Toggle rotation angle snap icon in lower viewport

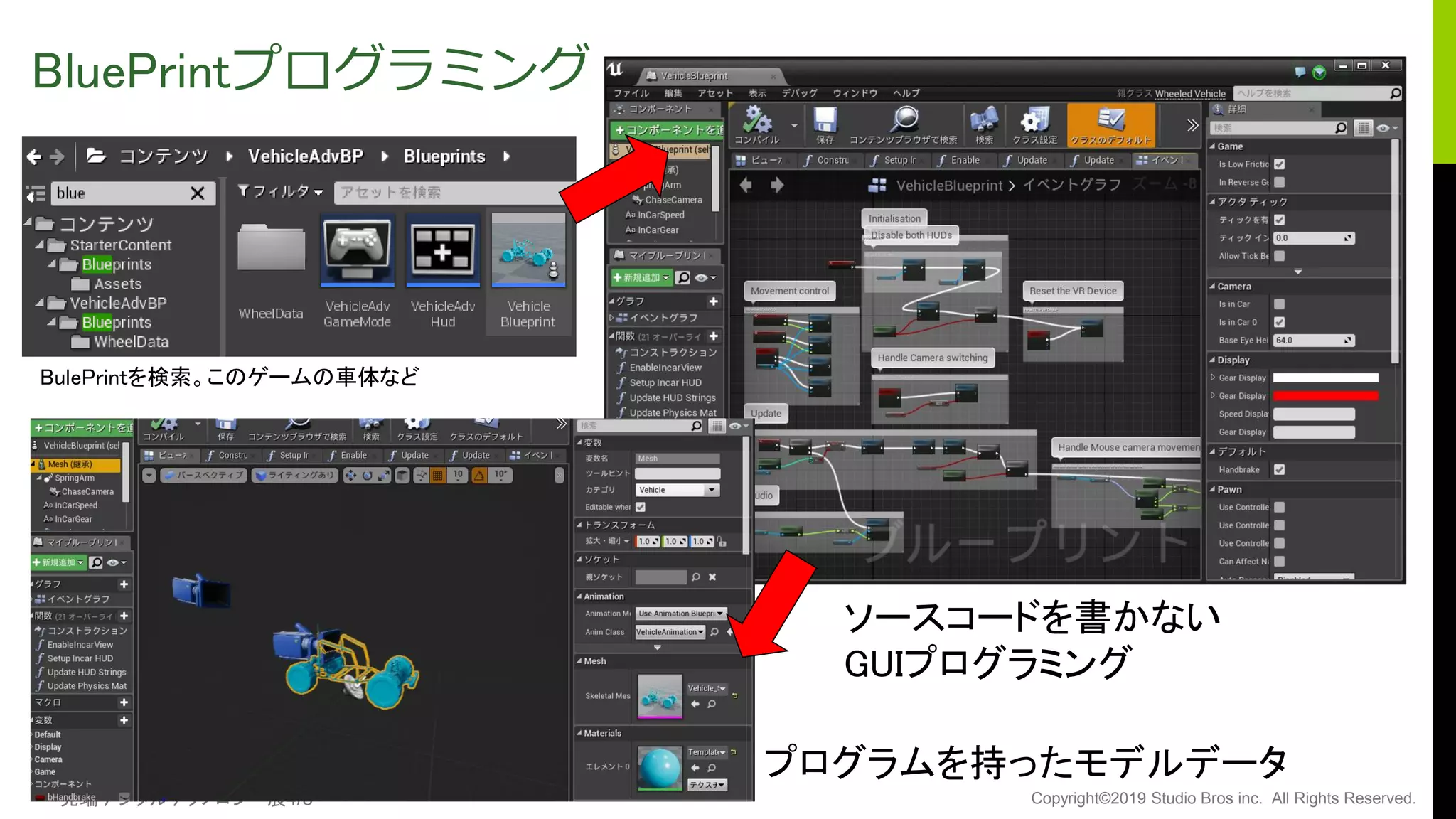[x=480, y=476]
